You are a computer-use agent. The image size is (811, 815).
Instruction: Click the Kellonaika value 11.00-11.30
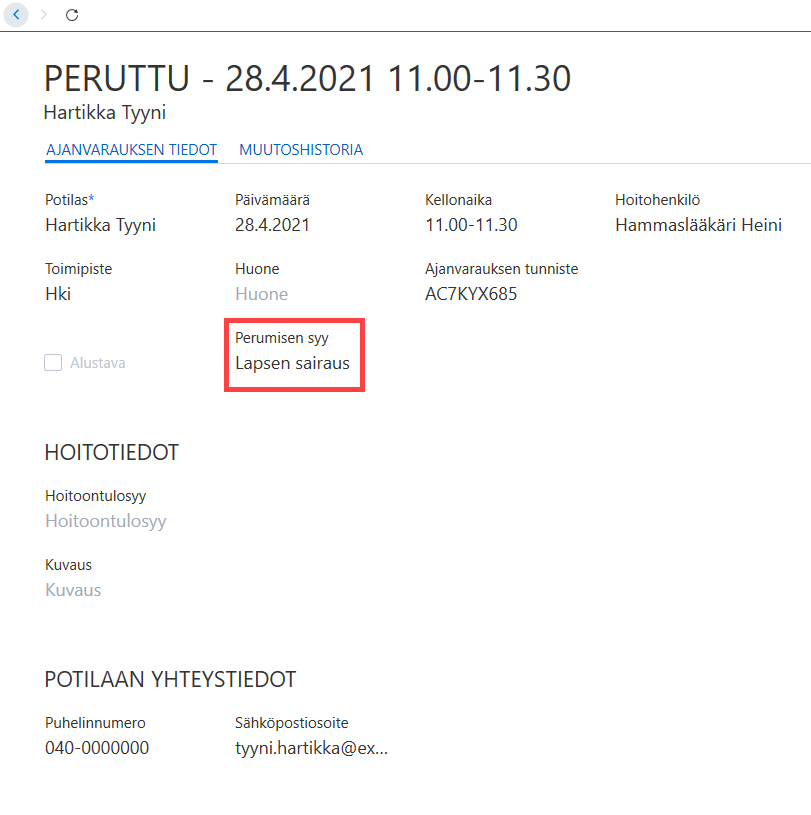(471, 225)
